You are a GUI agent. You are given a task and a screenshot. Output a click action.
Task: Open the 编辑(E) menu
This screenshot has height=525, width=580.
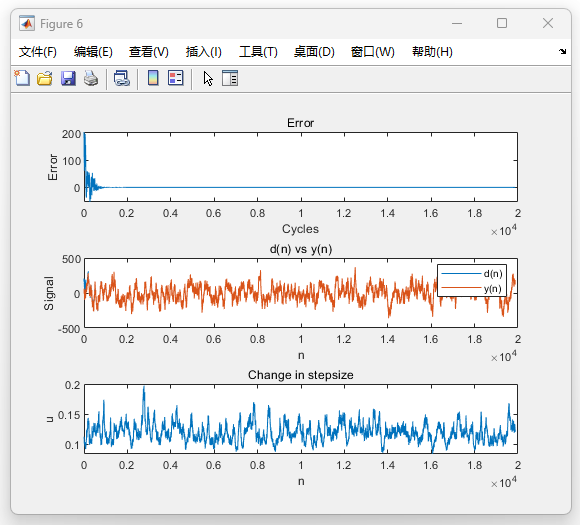[93, 52]
